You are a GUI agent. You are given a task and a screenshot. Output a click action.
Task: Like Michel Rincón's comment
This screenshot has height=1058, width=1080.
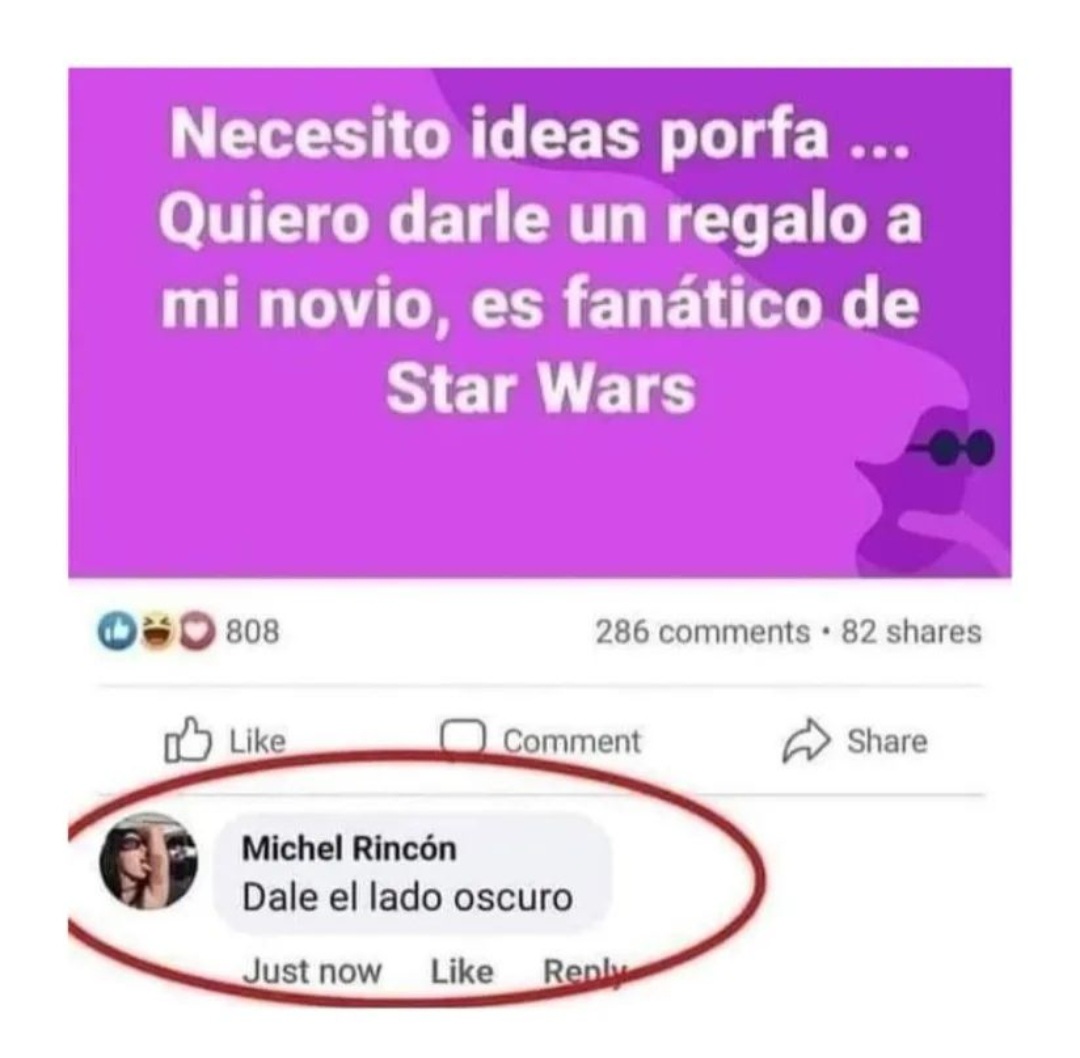pos(461,971)
